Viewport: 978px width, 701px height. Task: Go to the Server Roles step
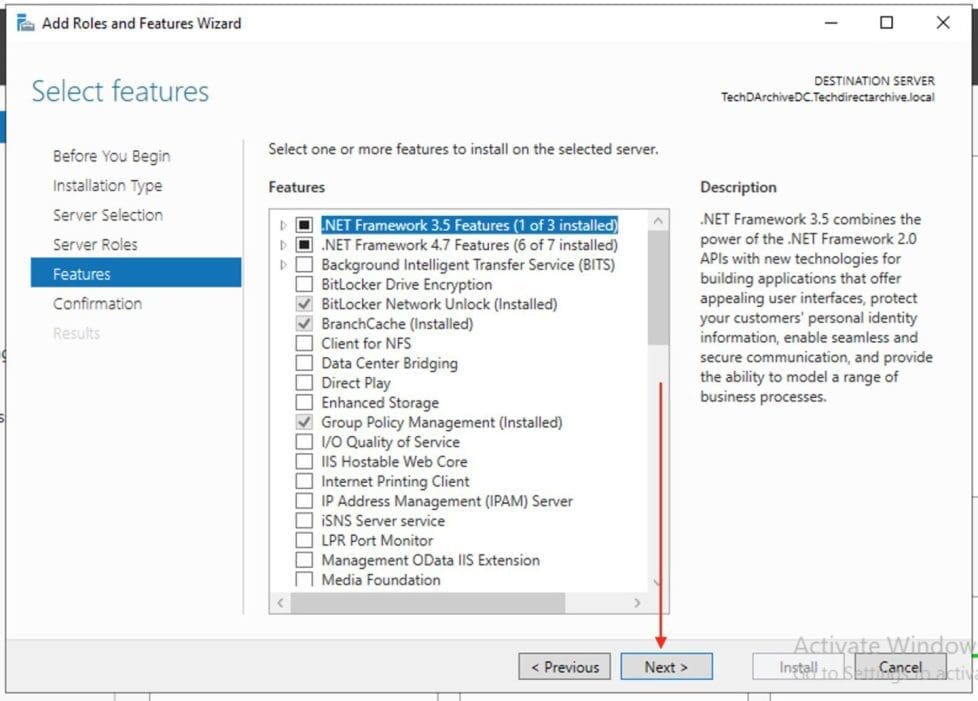95,245
